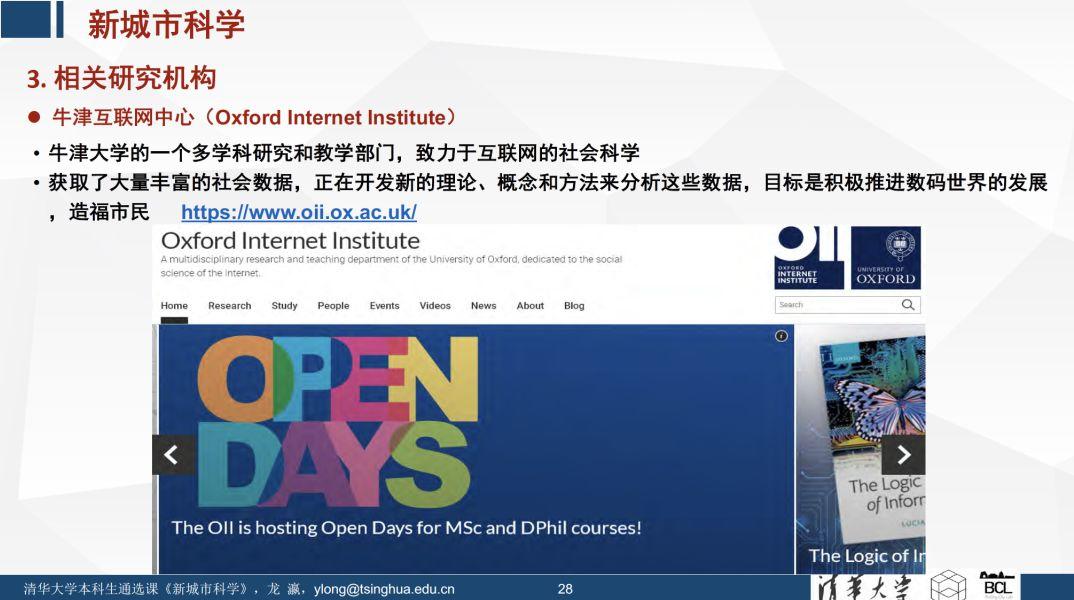Go to the News page
This screenshot has height=600, width=1074.
pyautogui.click(x=484, y=305)
